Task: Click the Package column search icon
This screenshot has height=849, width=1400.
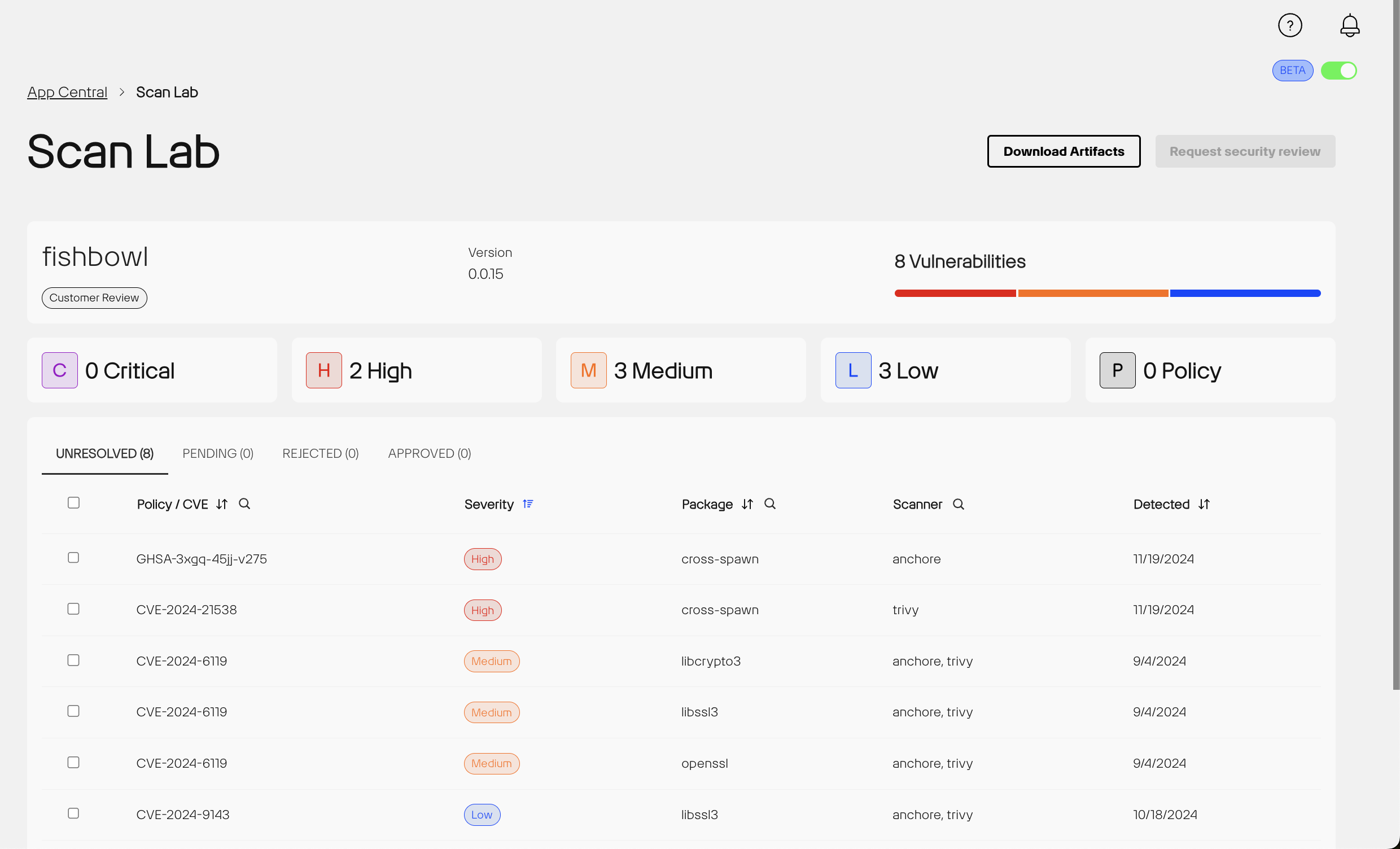Action: [770, 505]
